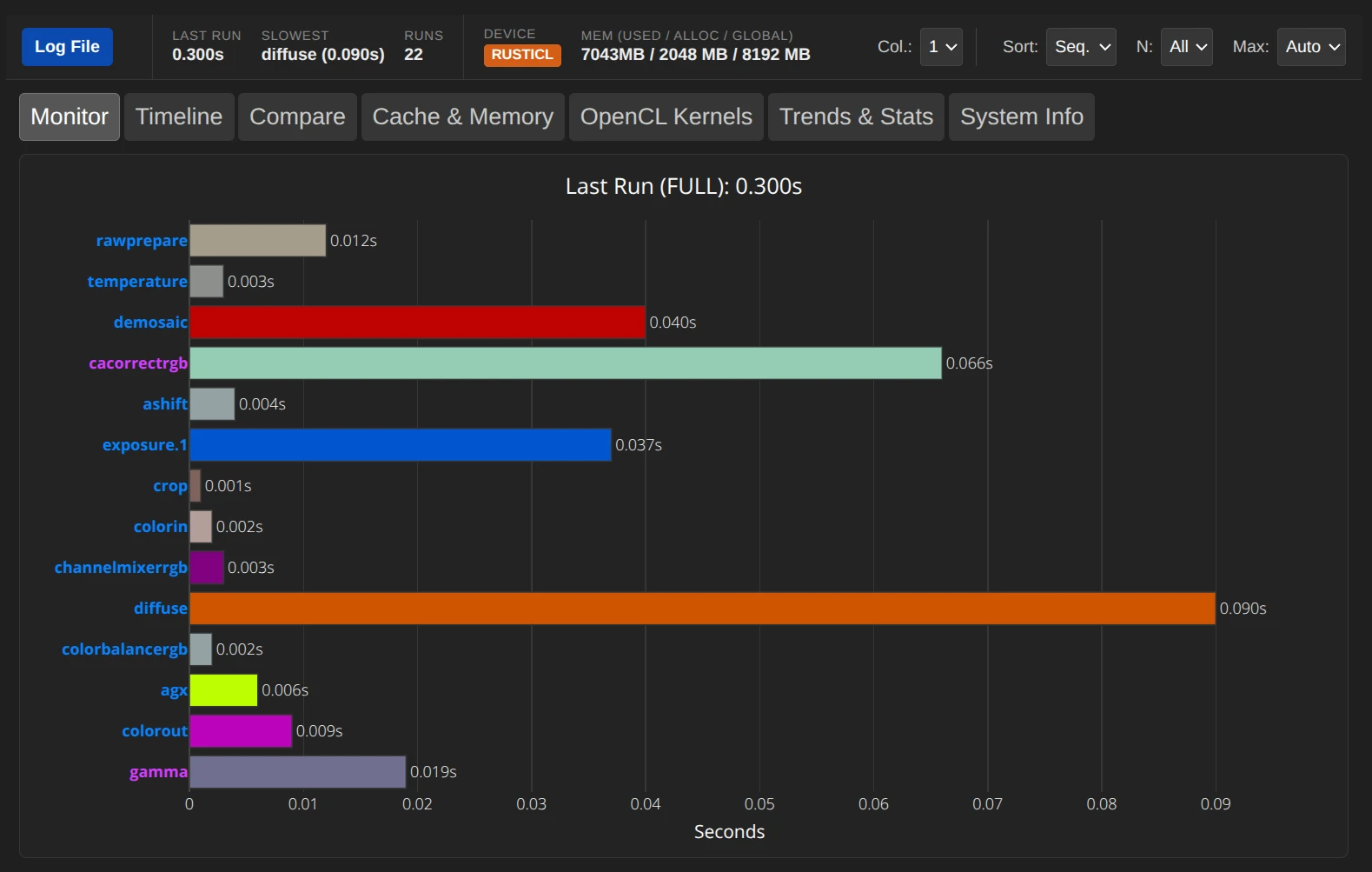Open the Compare tab

coord(297,116)
